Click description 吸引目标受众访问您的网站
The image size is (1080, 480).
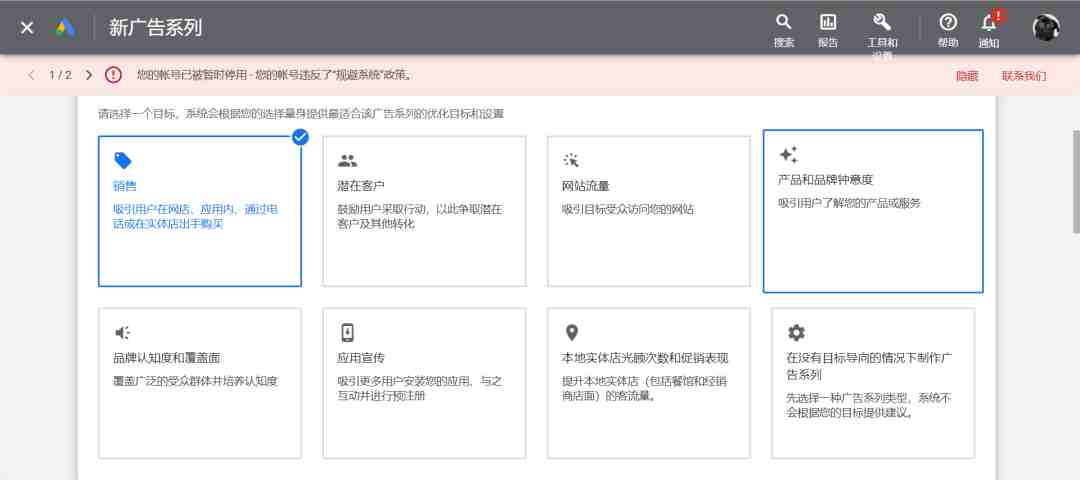pyautogui.click(x=627, y=209)
